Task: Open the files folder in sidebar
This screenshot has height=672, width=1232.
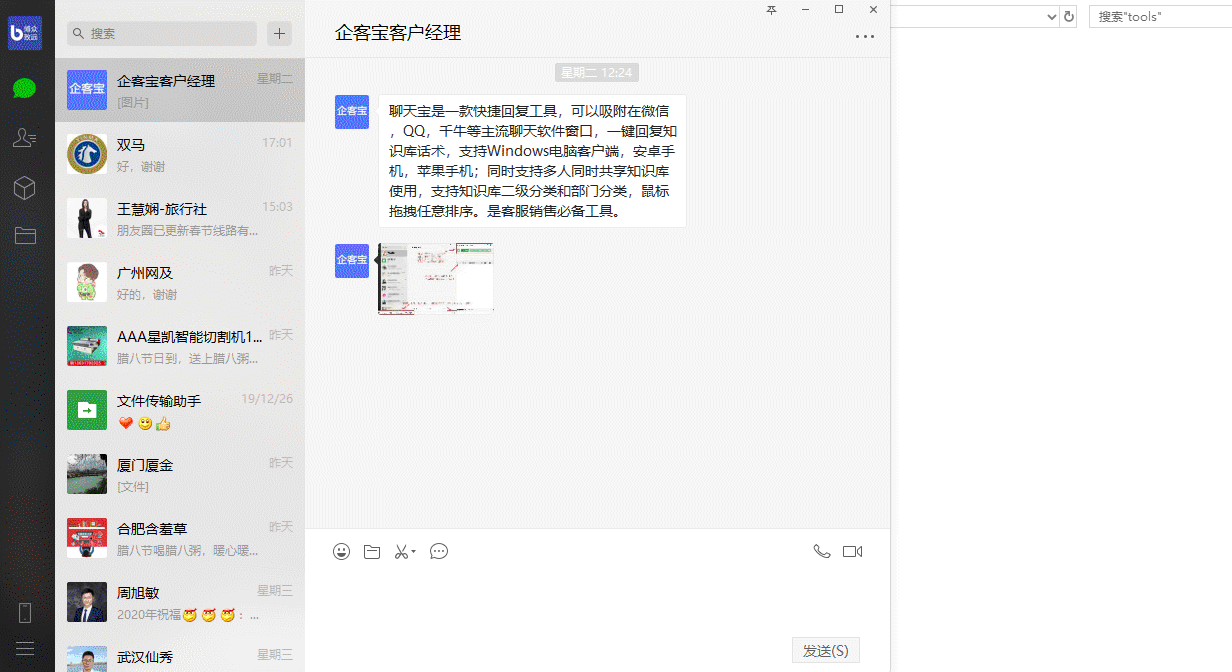Action: tap(25, 236)
